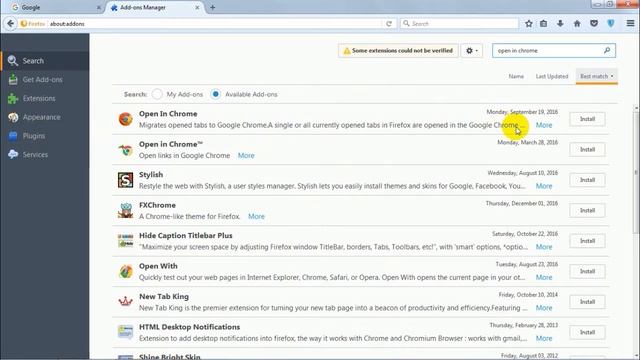640x360 pixels.
Task: Sort results by Name
Action: (516, 76)
